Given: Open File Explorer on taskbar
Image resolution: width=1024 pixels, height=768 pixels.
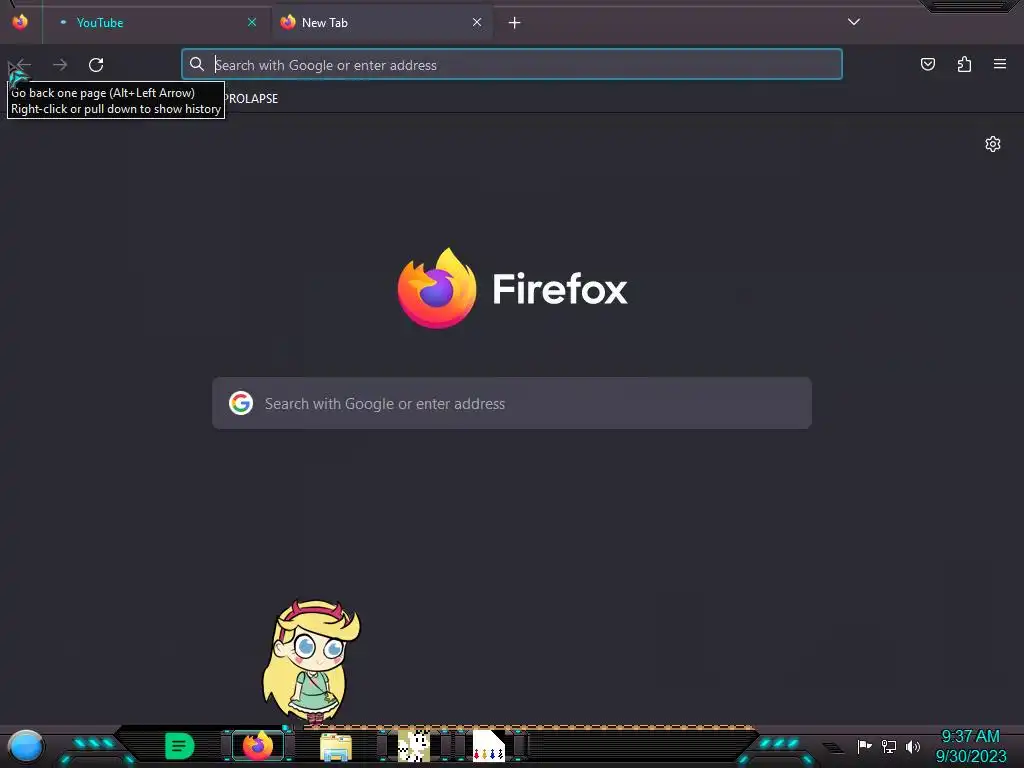Looking at the screenshot, I should point(336,746).
